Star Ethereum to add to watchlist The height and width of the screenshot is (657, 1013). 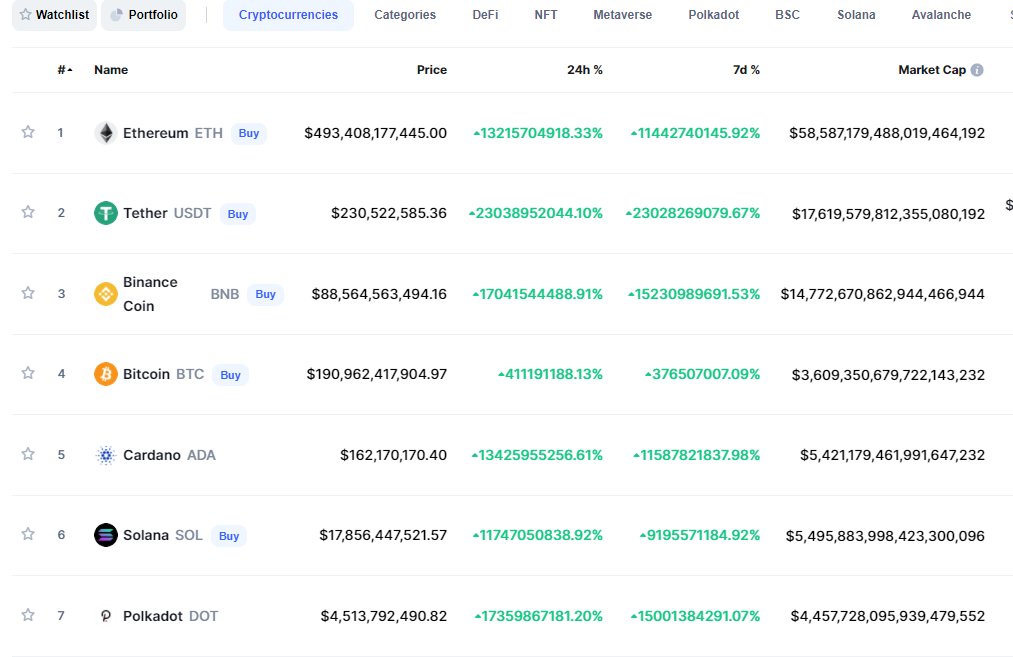tap(28, 132)
